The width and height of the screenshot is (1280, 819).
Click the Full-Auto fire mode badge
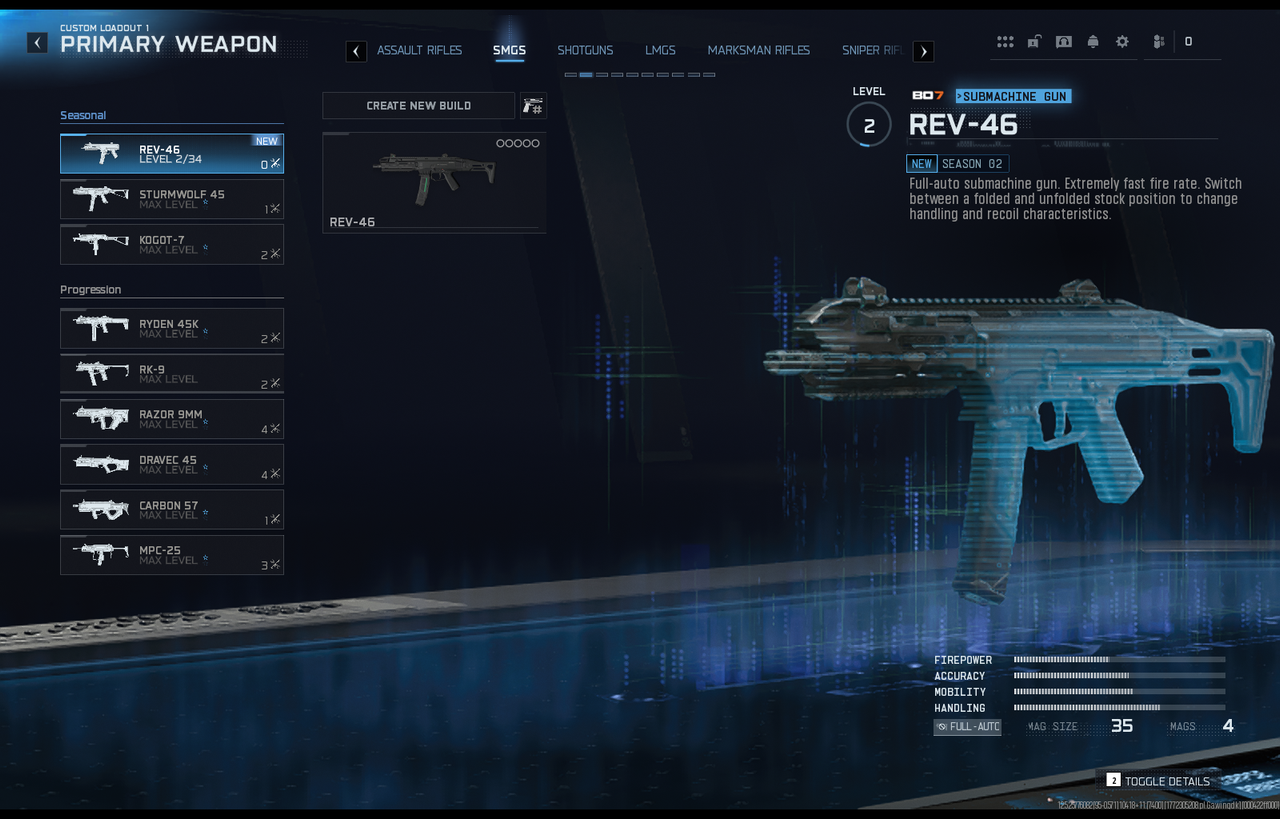point(967,727)
